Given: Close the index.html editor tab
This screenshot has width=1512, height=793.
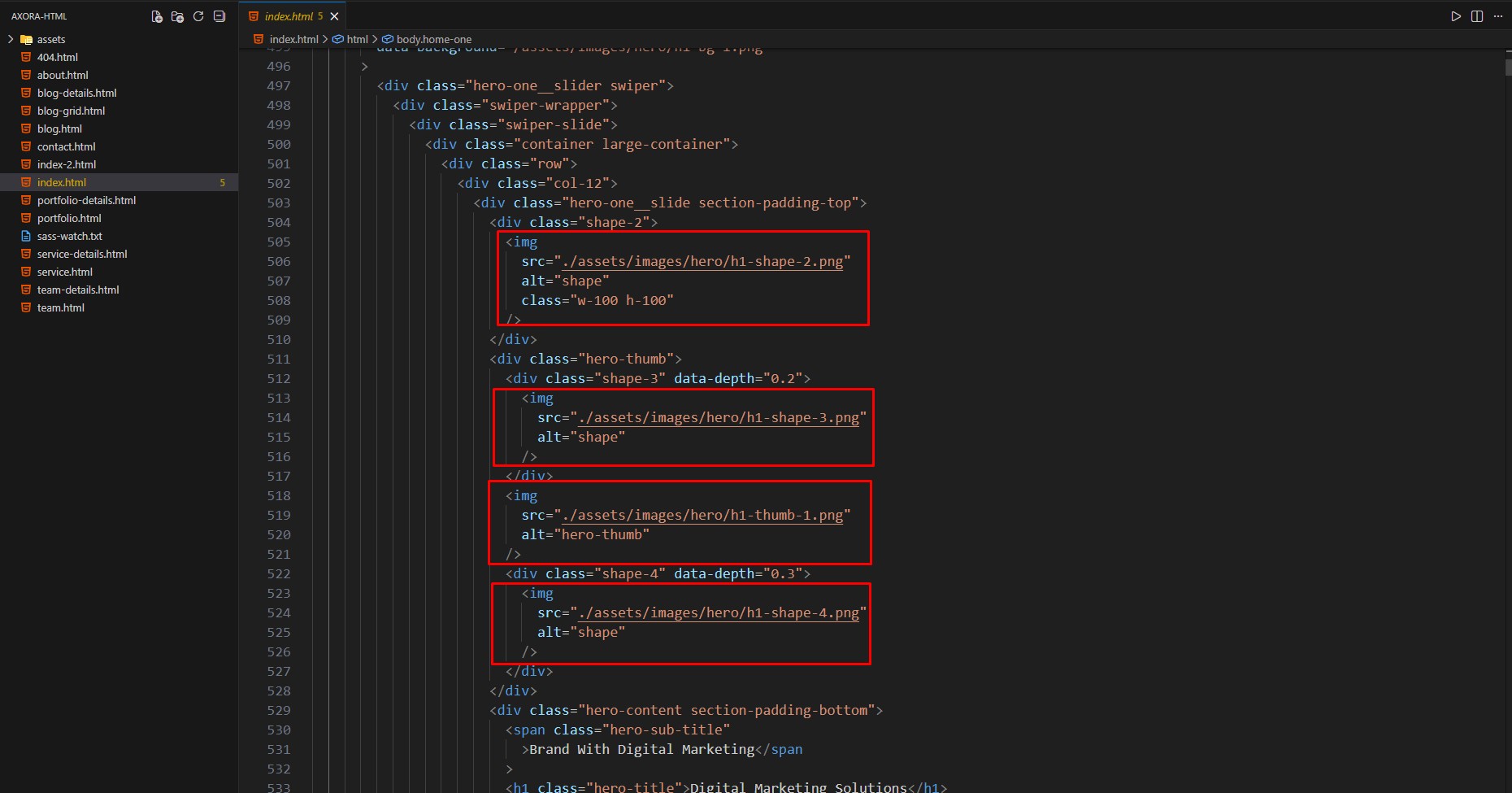Looking at the screenshot, I should point(334,16).
